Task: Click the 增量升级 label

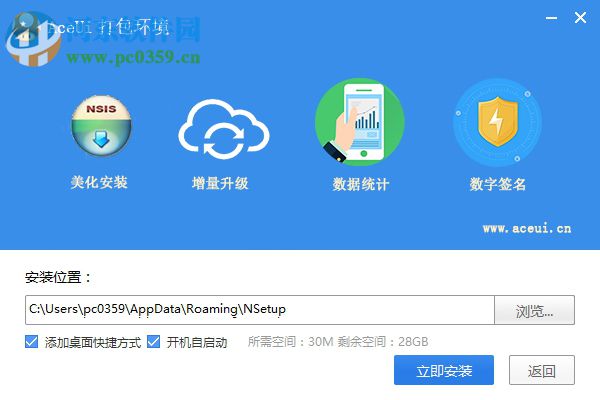Action: [x=220, y=183]
